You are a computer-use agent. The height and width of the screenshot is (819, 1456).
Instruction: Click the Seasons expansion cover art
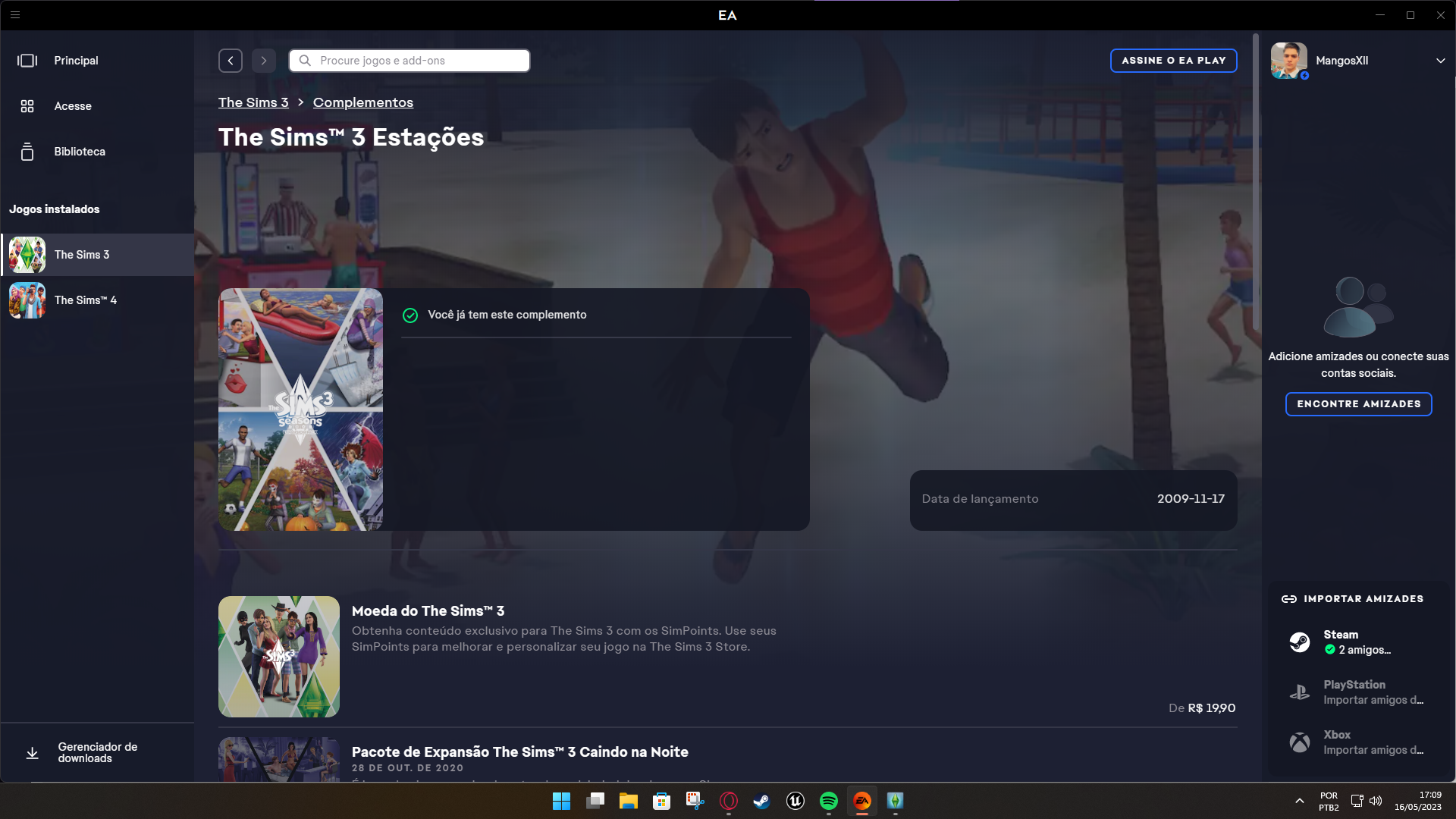coord(300,409)
